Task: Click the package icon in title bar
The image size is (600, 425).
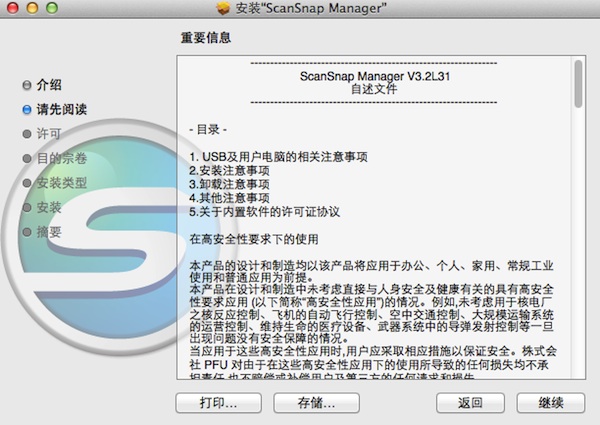Action: [x=223, y=8]
